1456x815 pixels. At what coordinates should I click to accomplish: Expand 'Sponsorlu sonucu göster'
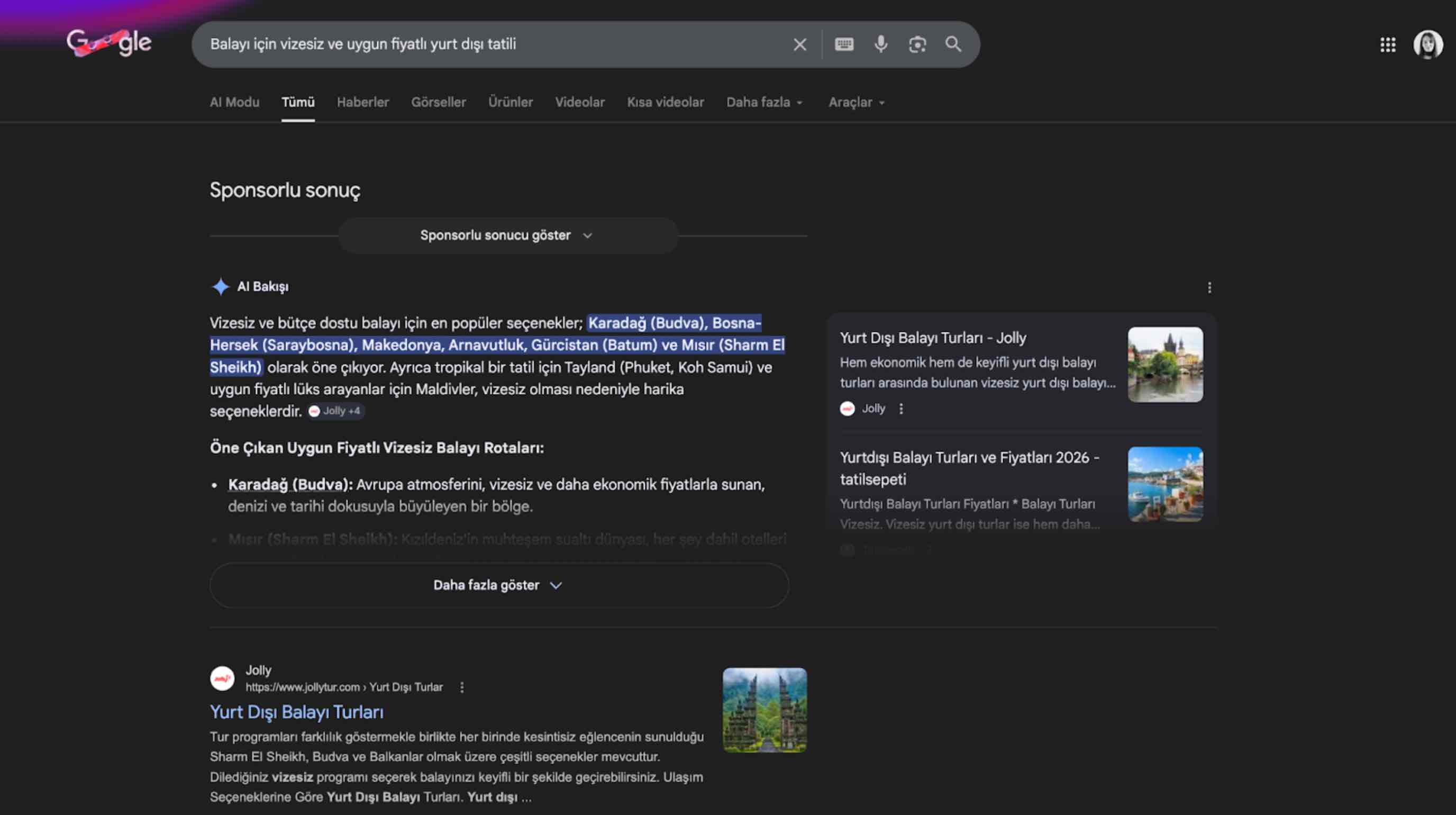pos(507,235)
